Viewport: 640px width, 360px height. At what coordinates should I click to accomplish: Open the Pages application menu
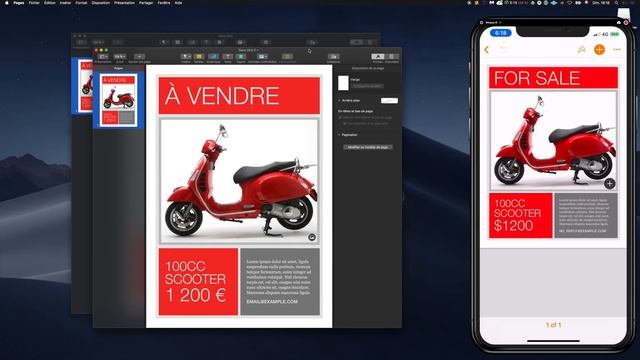tap(19, 3)
